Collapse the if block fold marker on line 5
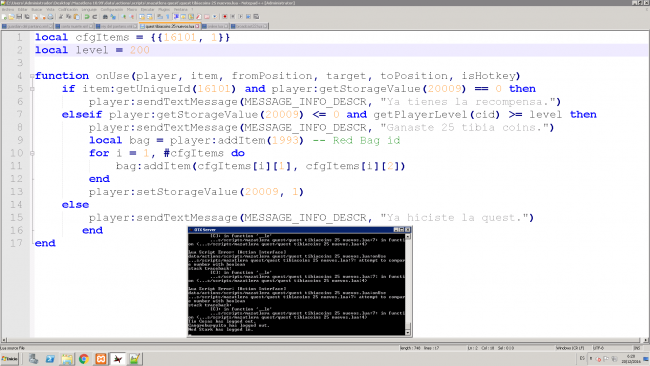The width and height of the screenshot is (650, 366). [x=32, y=89]
